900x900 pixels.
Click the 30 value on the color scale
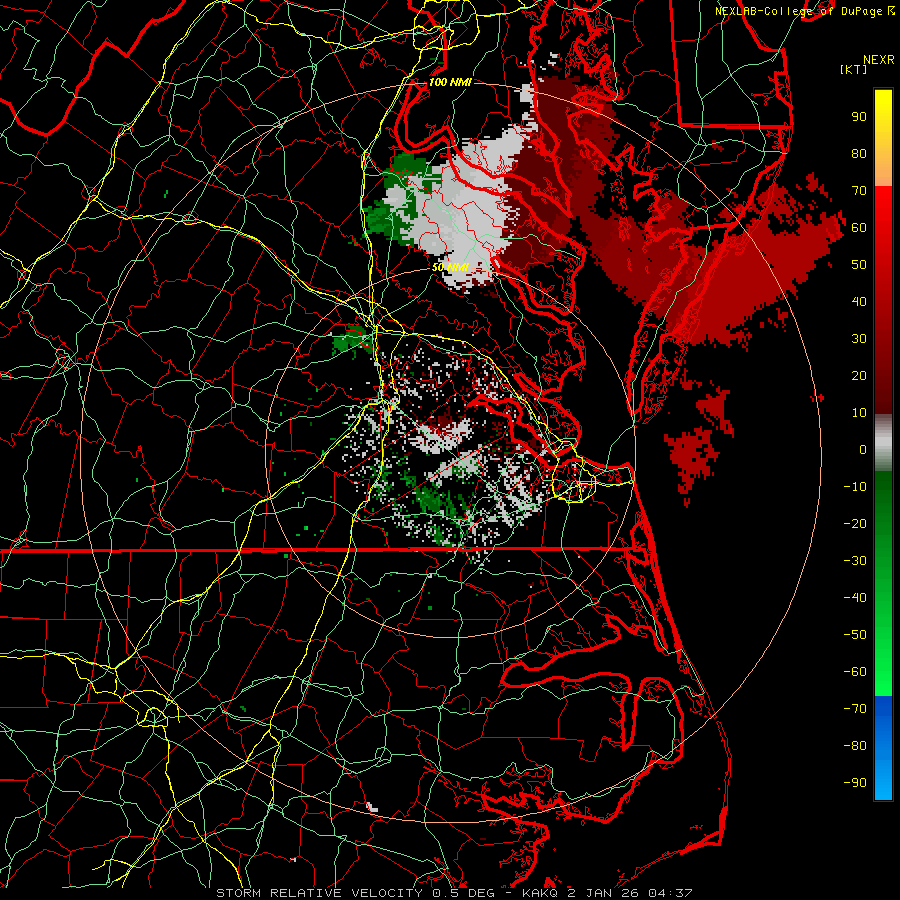pos(859,339)
